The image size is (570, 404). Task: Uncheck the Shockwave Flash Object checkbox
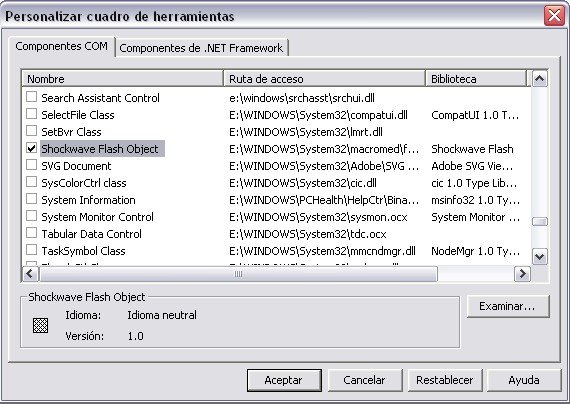click(32, 148)
